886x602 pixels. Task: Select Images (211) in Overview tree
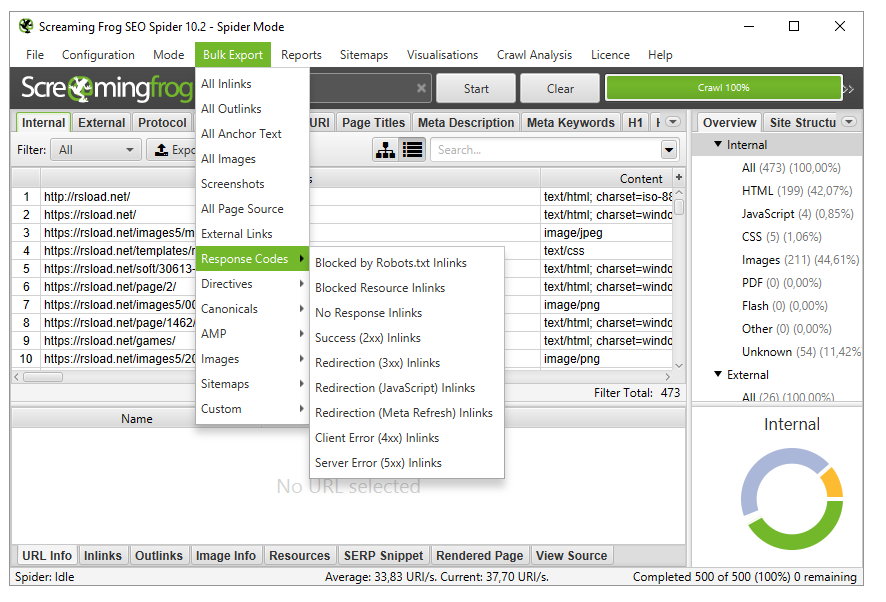800,260
